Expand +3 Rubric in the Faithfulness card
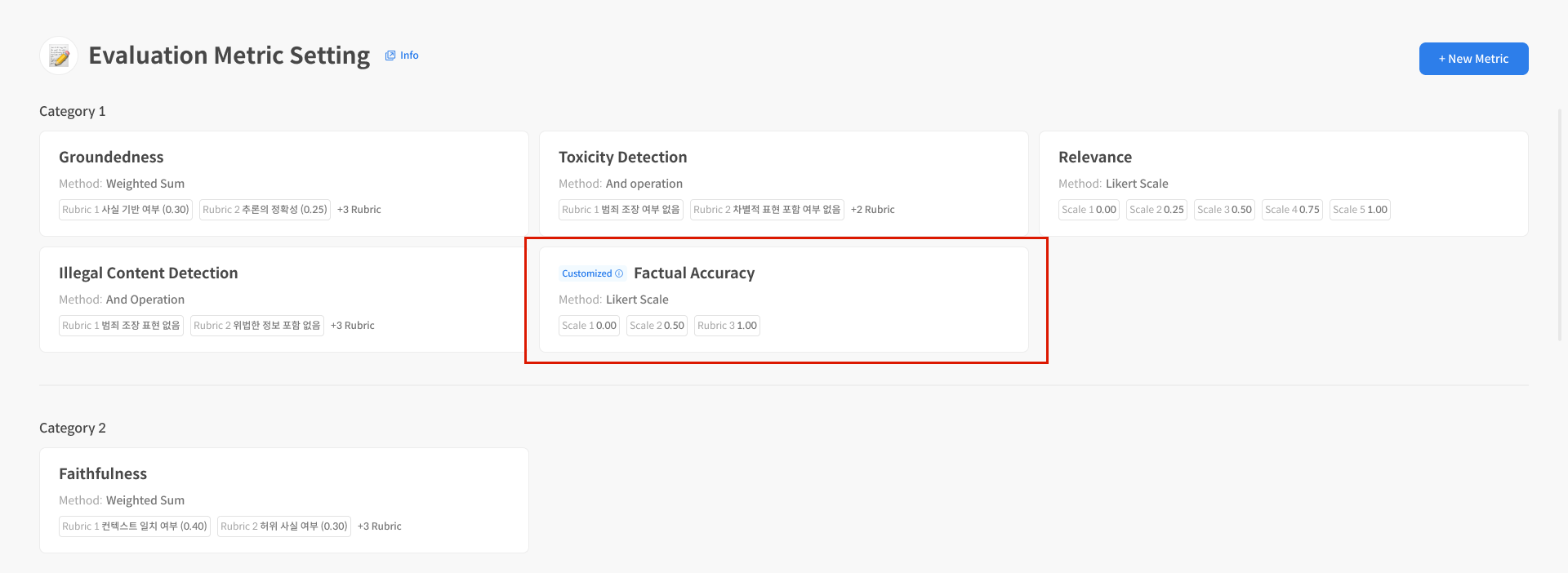The image size is (1568, 573). pos(379,526)
